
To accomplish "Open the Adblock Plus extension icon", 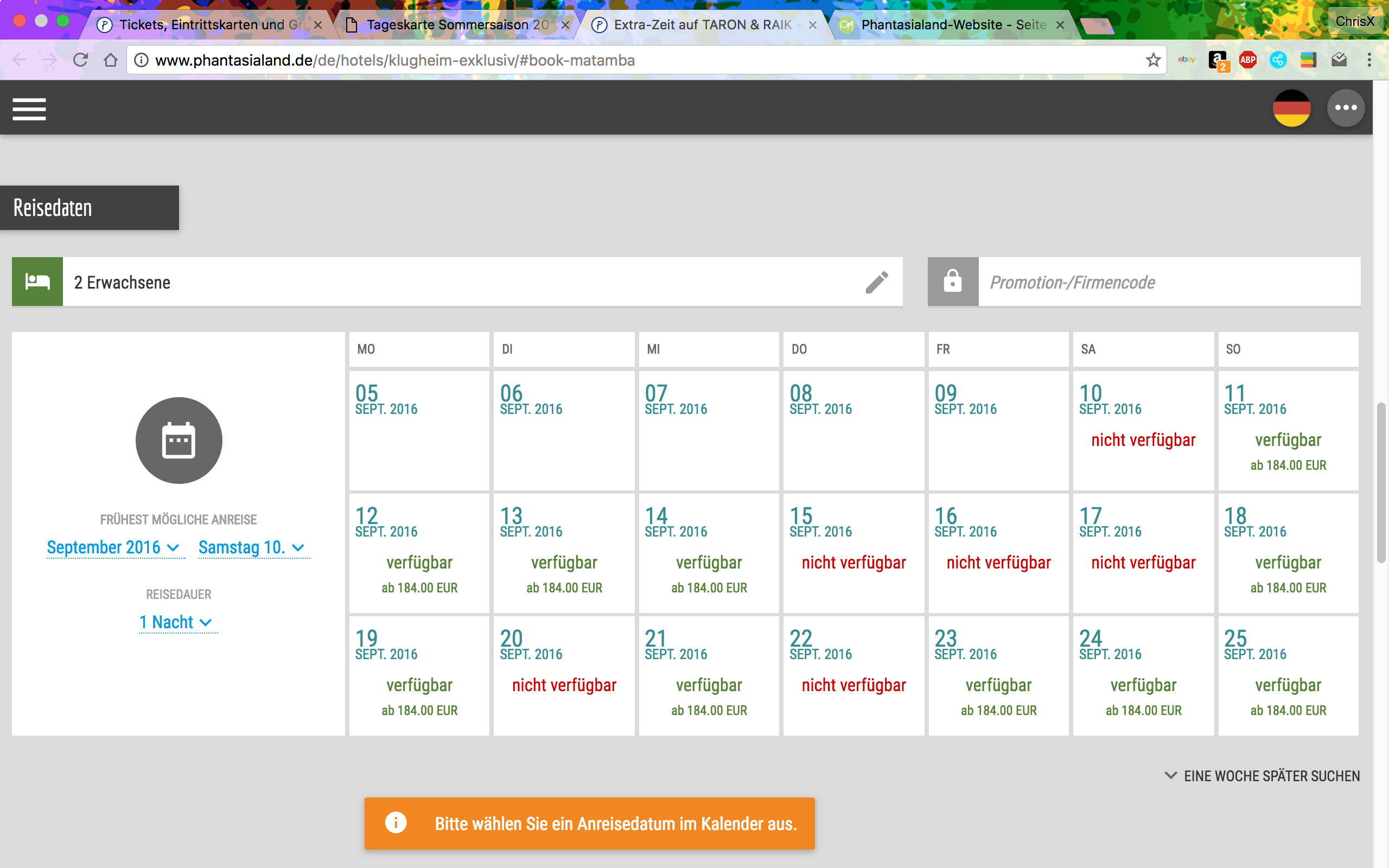I will (x=1247, y=60).
